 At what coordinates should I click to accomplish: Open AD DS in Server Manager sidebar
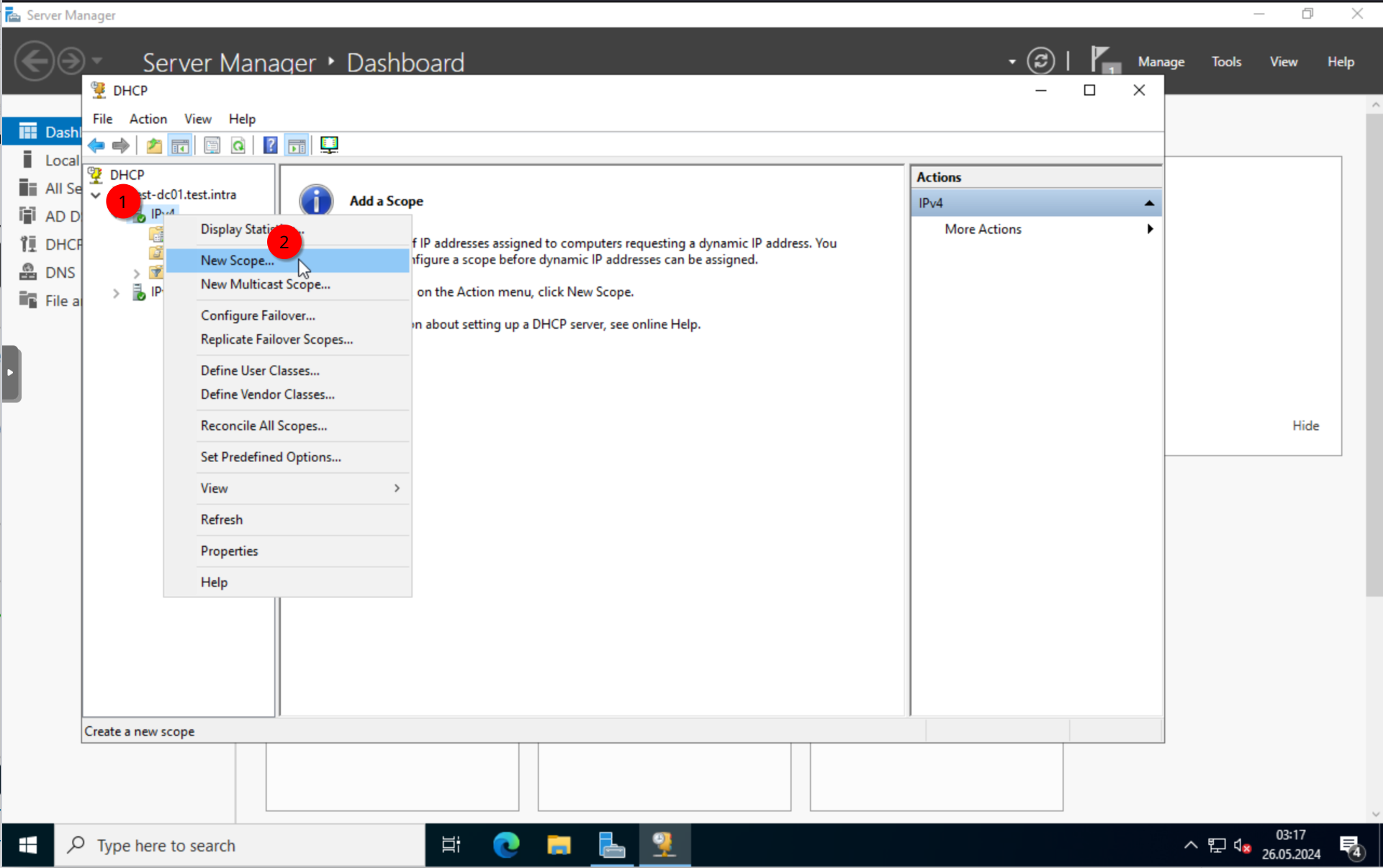pos(49,216)
